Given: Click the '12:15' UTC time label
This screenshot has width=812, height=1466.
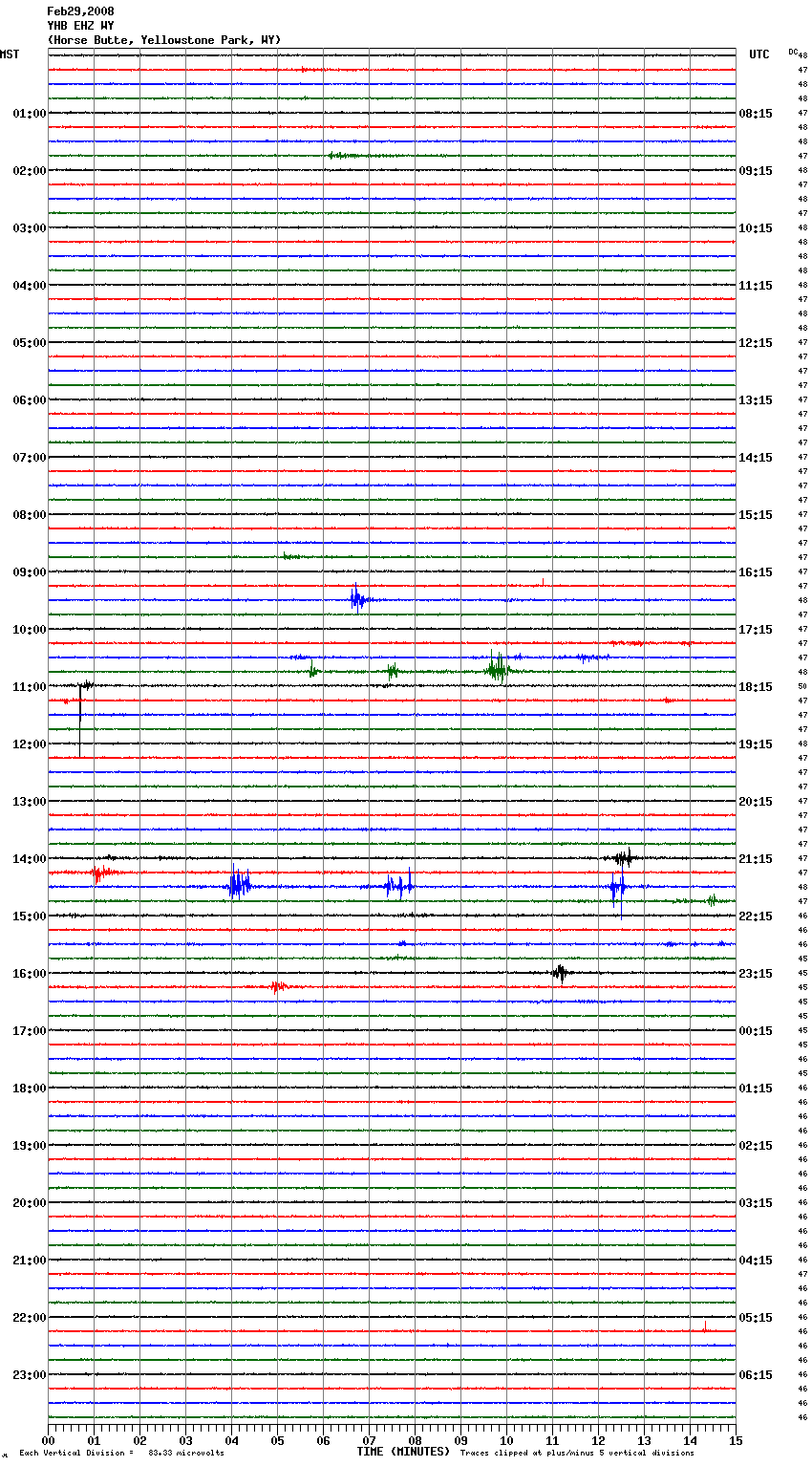Looking at the screenshot, I should pos(756,343).
